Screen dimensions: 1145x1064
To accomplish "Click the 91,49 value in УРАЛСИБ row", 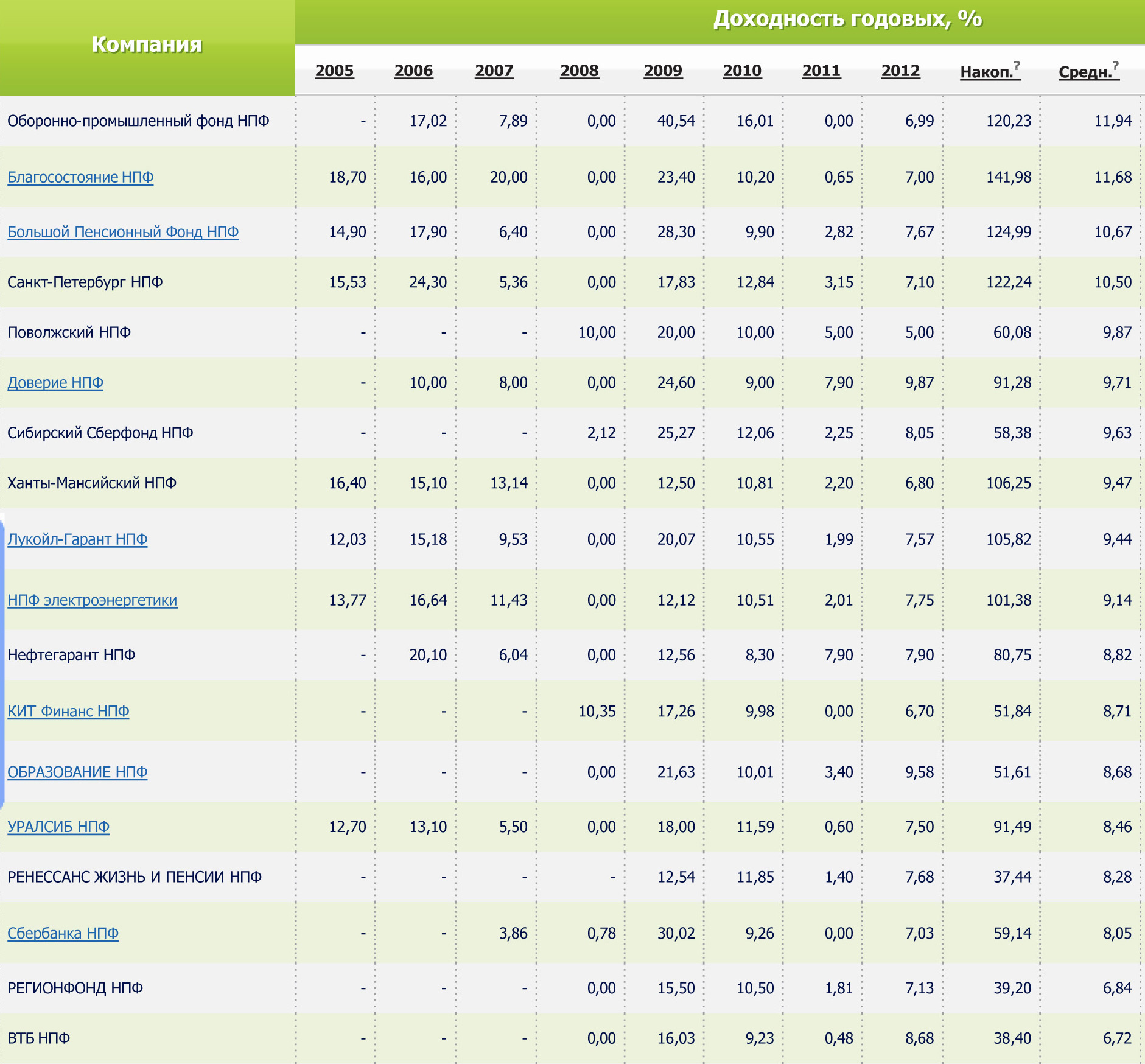I will 1012,827.
